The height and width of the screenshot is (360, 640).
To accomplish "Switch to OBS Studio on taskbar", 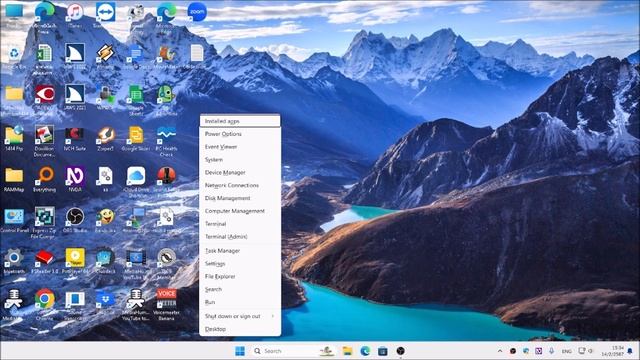I will (400, 351).
